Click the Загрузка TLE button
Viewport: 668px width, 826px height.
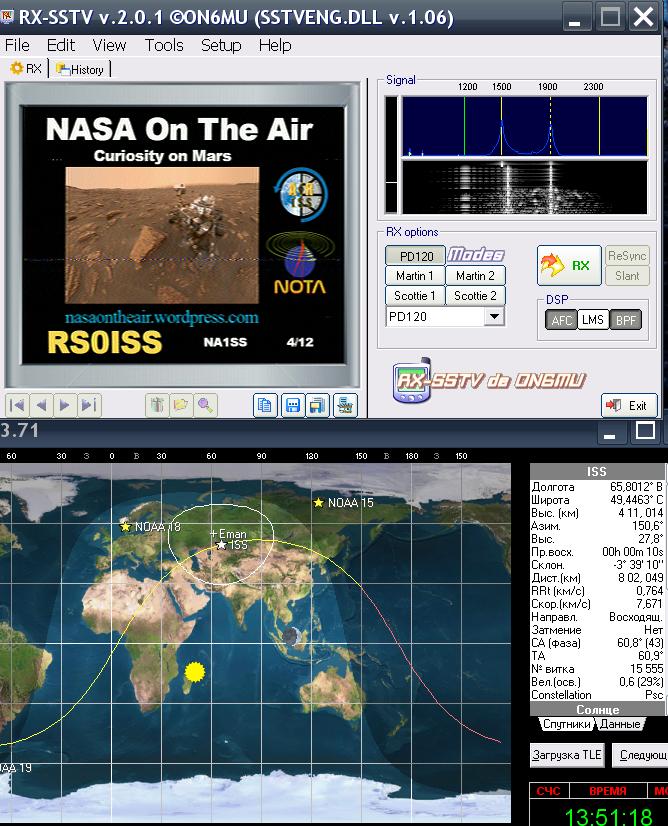[567, 755]
